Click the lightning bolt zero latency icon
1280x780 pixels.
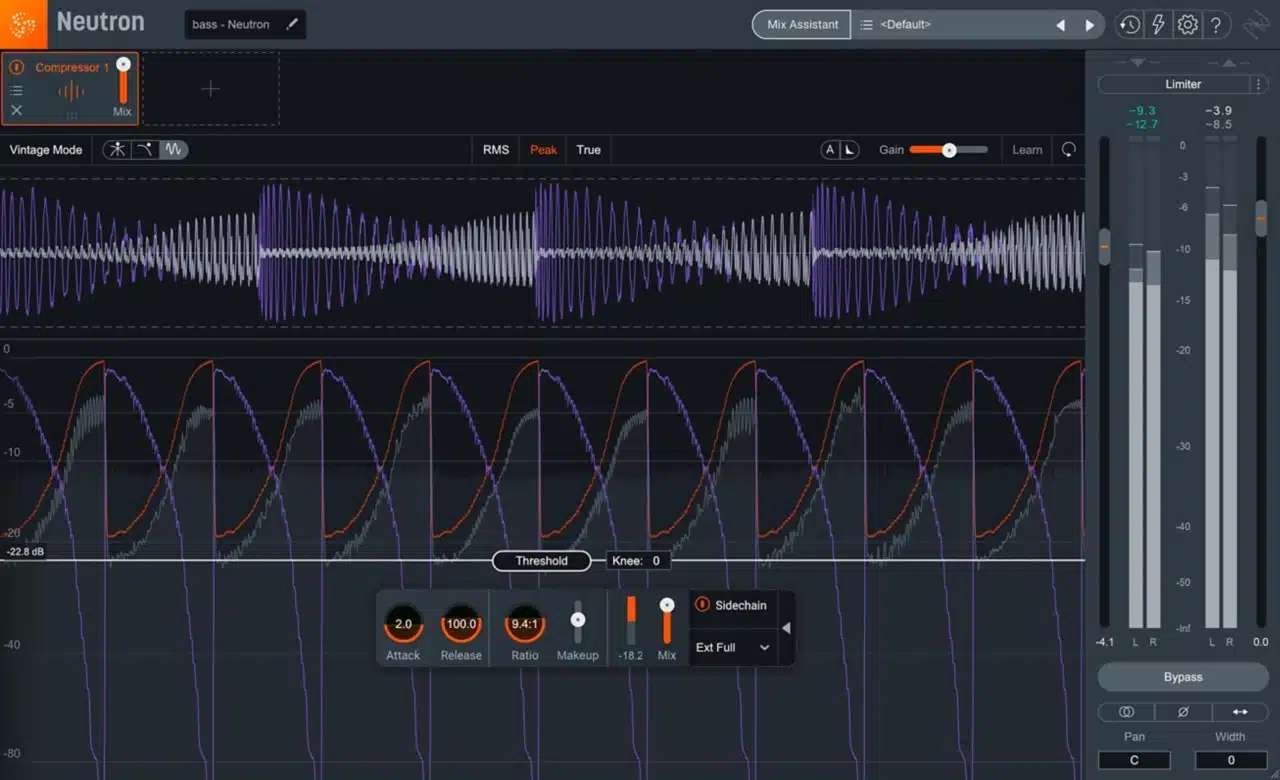click(1158, 25)
